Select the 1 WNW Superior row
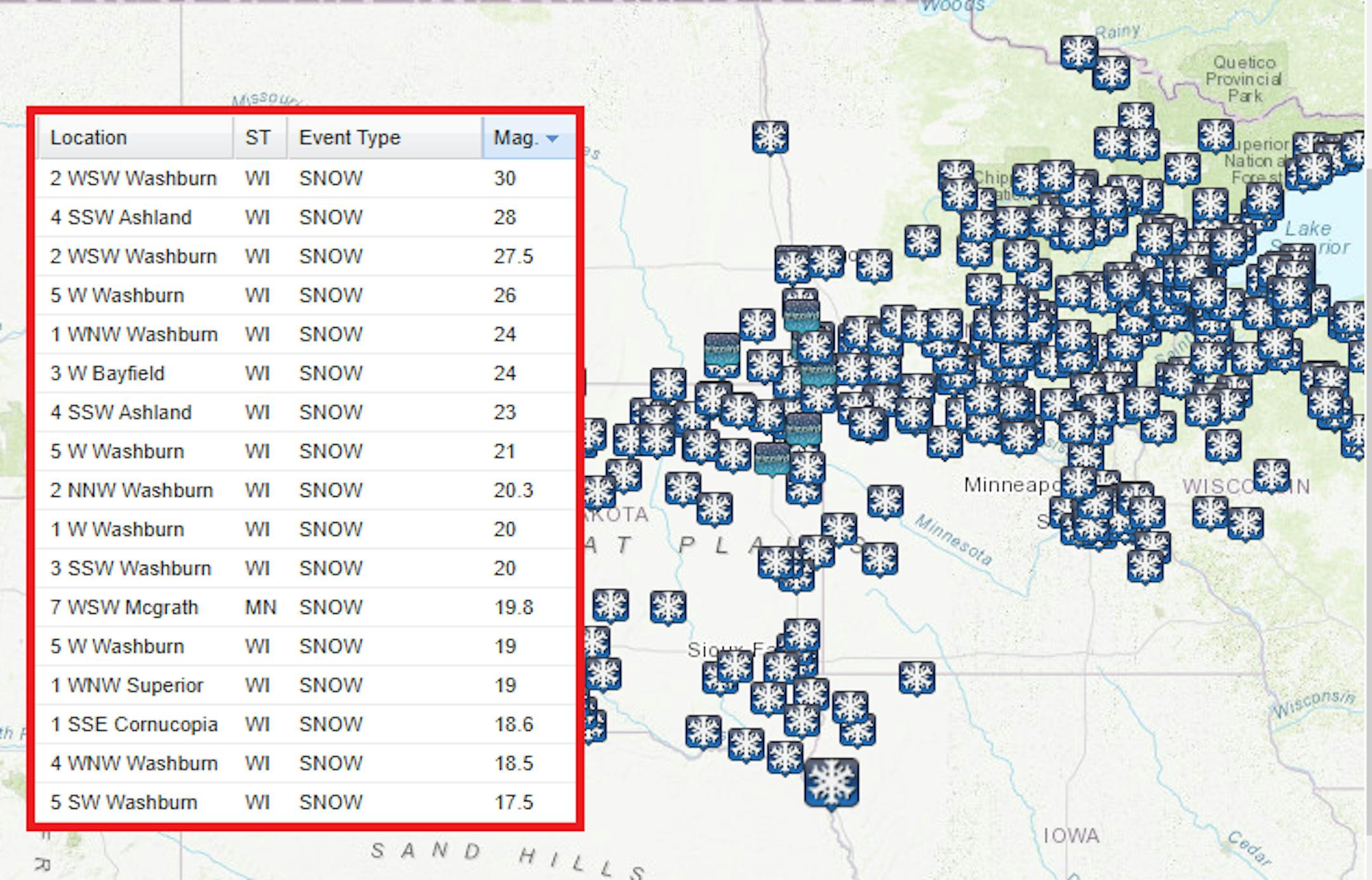Image resolution: width=1372 pixels, height=880 pixels. (305, 686)
